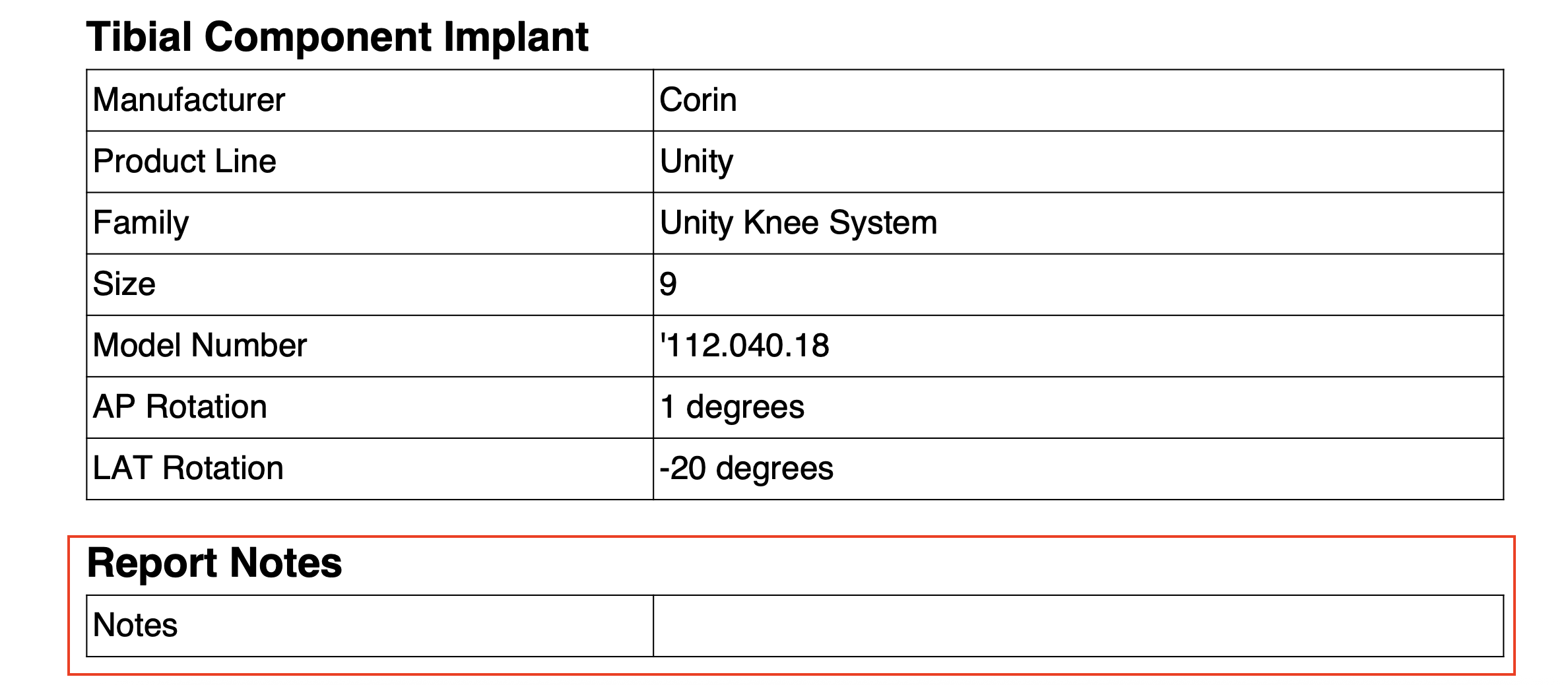The width and height of the screenshot is (1568, 685).
Task: Select the Notes label cell
Action: 135,626
